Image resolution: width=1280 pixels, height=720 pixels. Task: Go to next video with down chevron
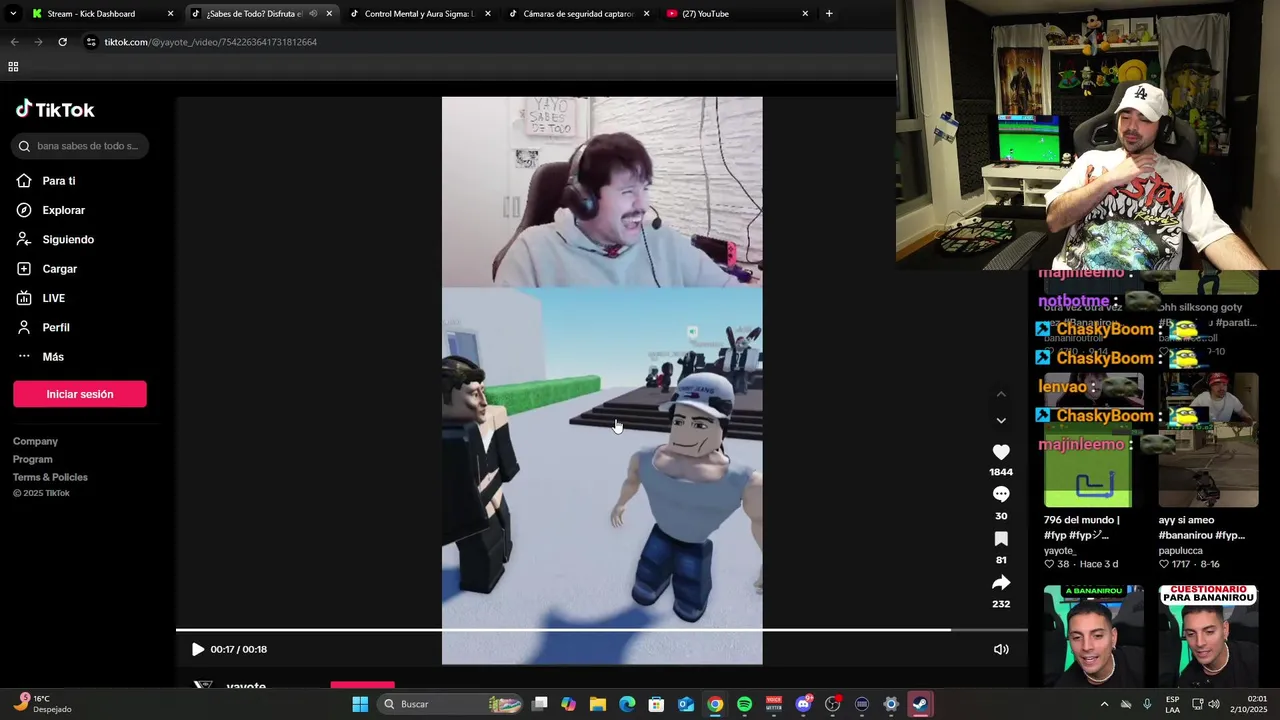click(1001, 421)
